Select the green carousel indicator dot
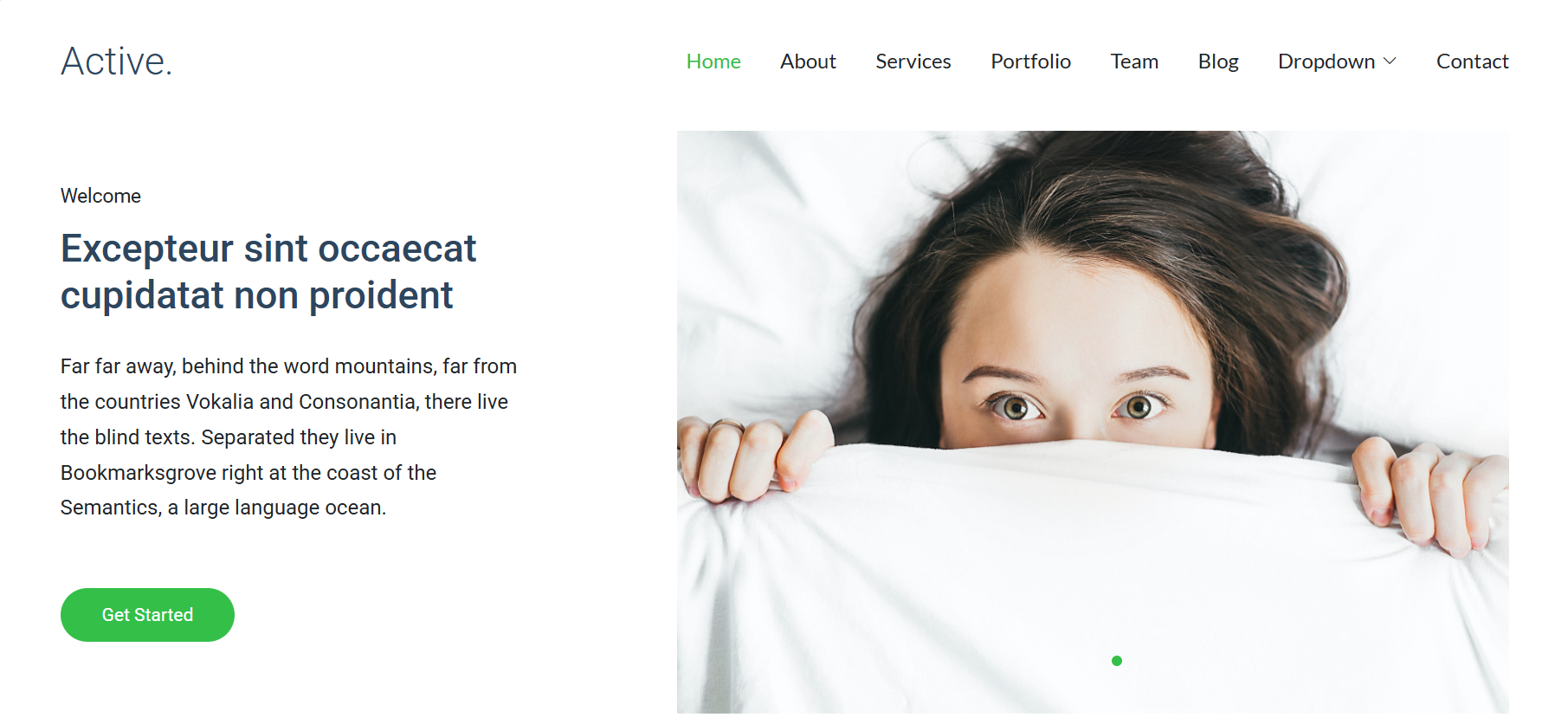Viewport: 1568px width, 718px height. (1117, 661)
